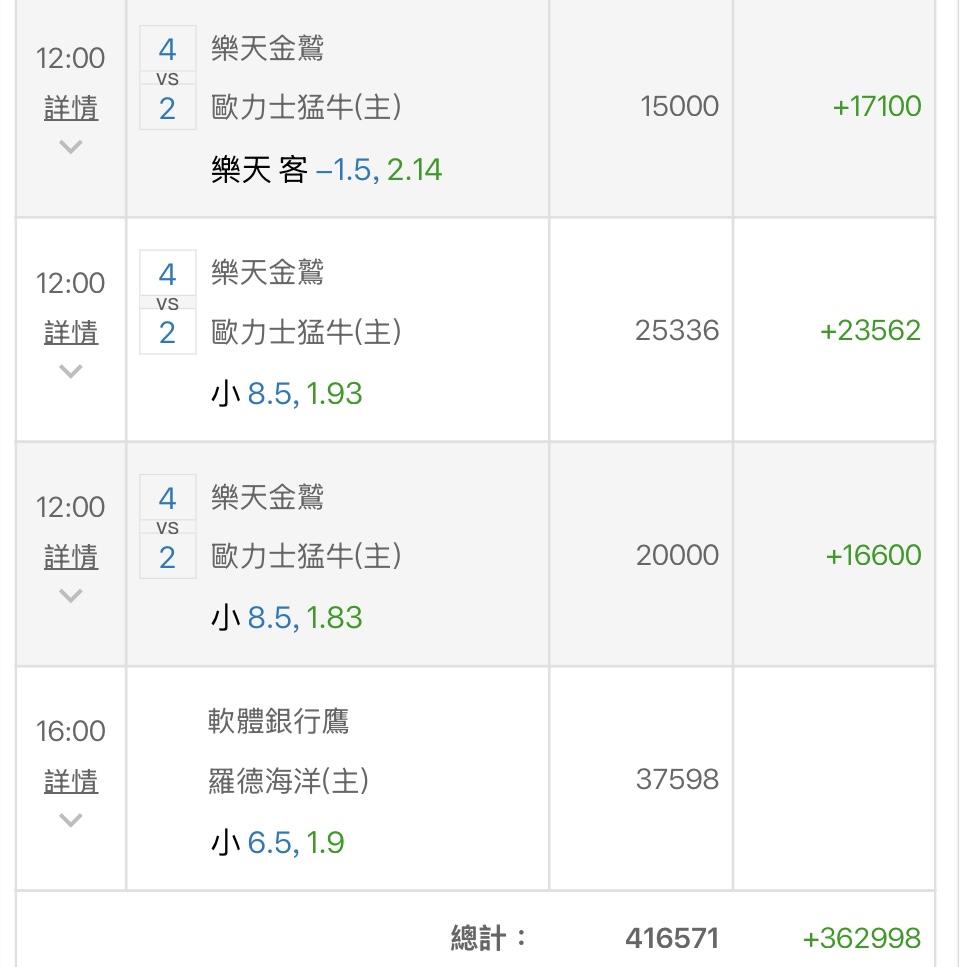The width and height of the screenshot is (971, 967).
Task: Expand chevron in the 25336 bet row
Action: pyautogui.click(x=71, y=371)
